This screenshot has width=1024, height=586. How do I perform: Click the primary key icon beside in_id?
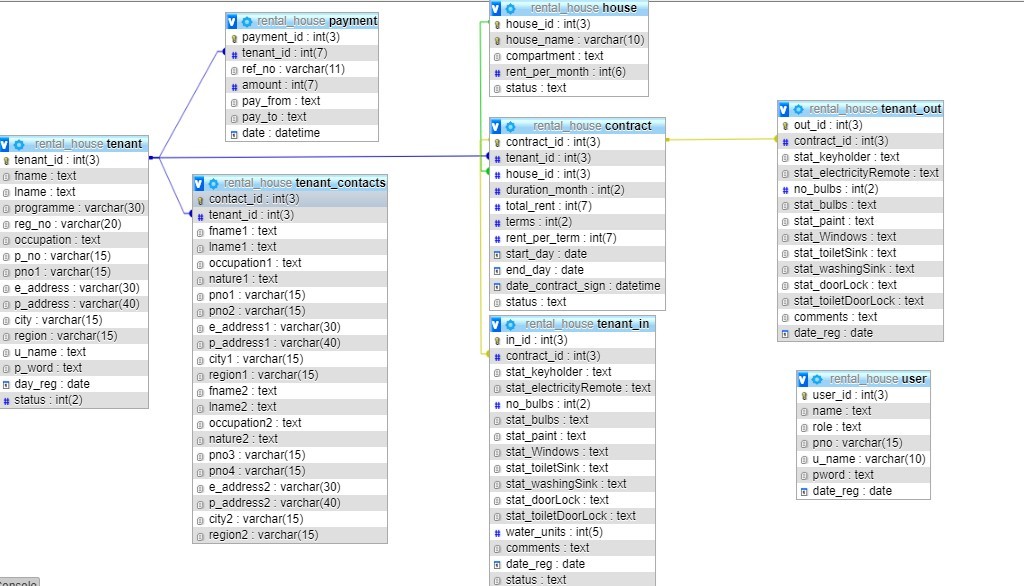click(498, 341)
